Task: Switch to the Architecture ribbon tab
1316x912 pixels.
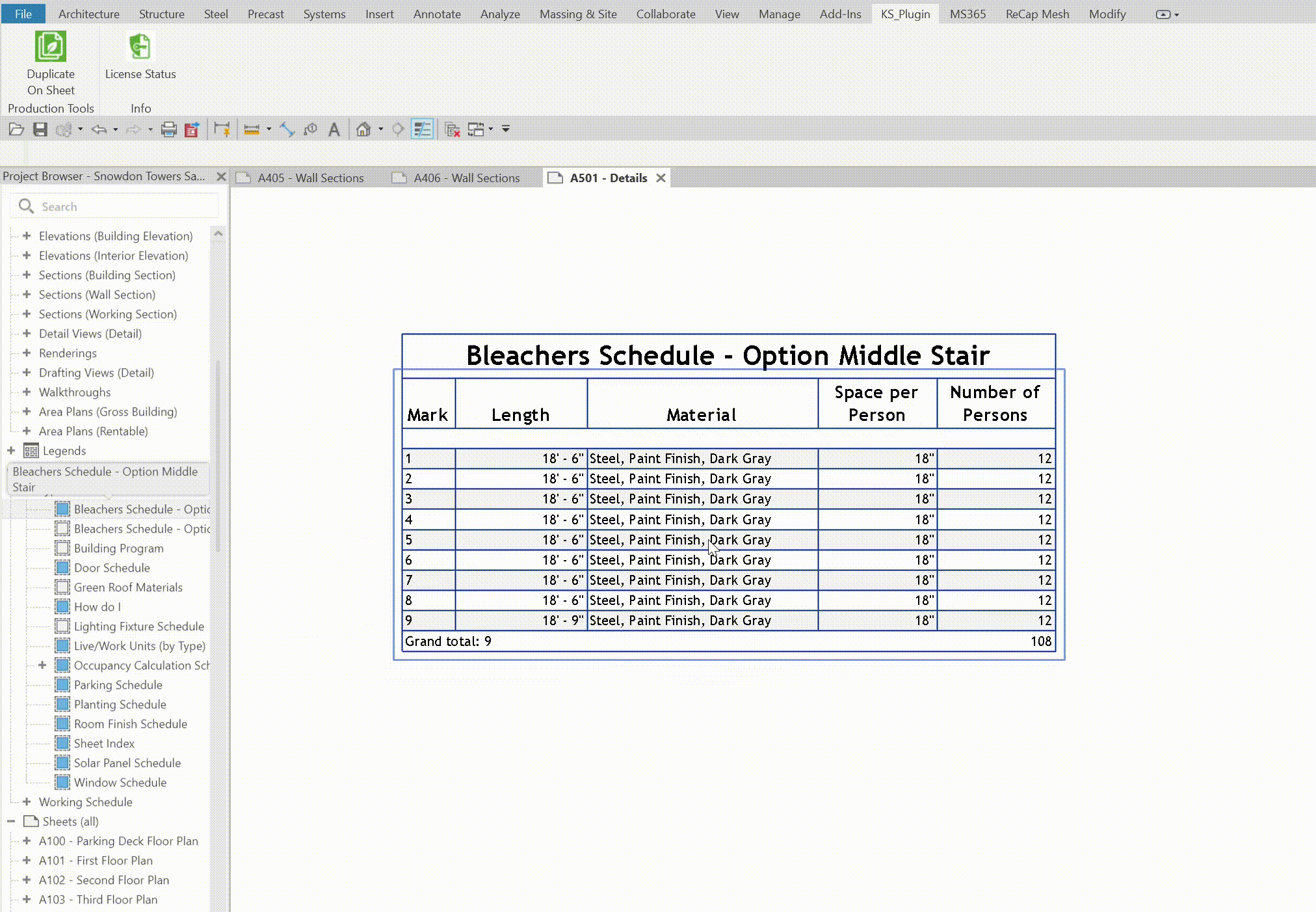Action: click(89, 14)
